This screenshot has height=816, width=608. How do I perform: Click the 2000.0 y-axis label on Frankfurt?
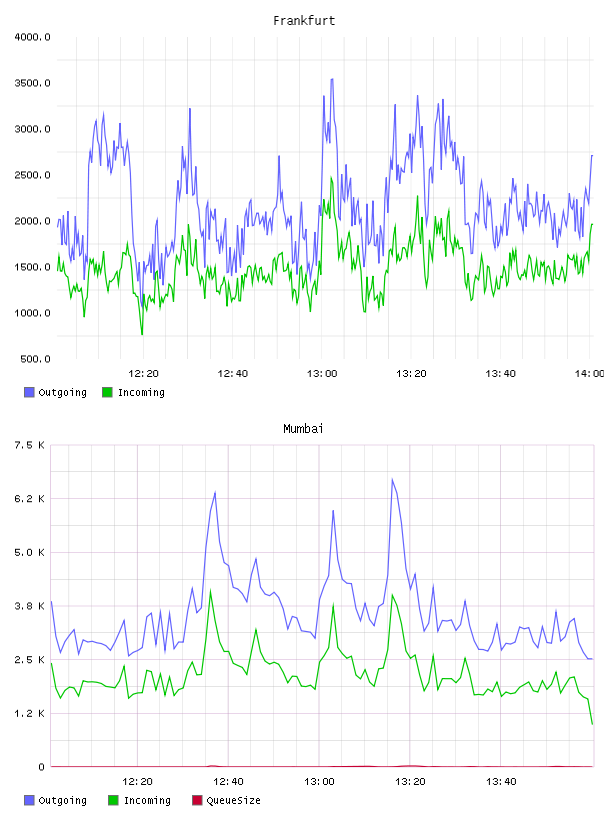[x=32, y=221]
